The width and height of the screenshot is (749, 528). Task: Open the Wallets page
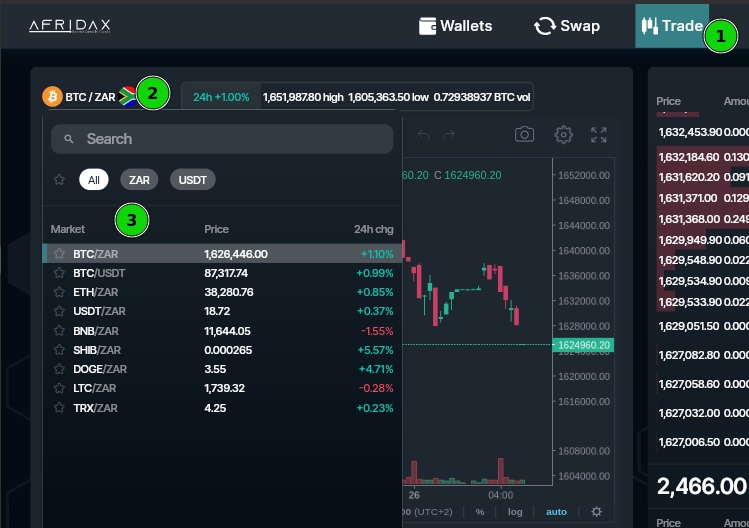point(455,26)
